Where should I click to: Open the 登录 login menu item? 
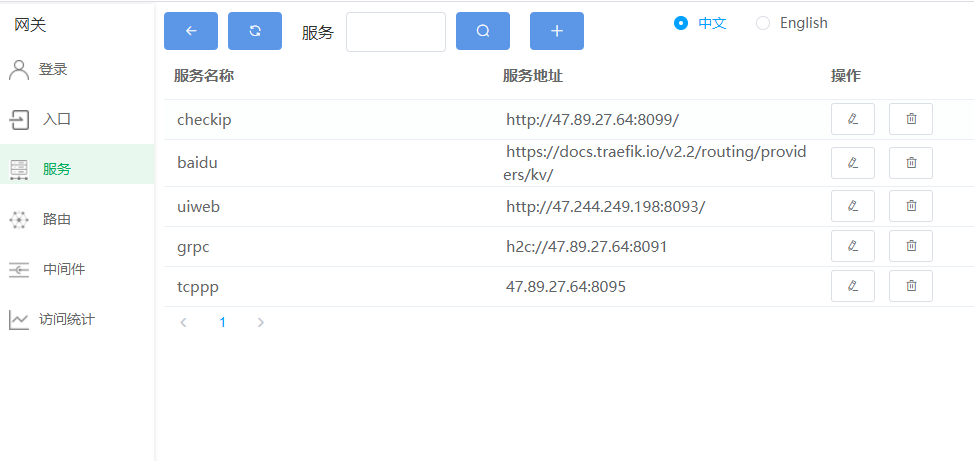pos(52,70)
